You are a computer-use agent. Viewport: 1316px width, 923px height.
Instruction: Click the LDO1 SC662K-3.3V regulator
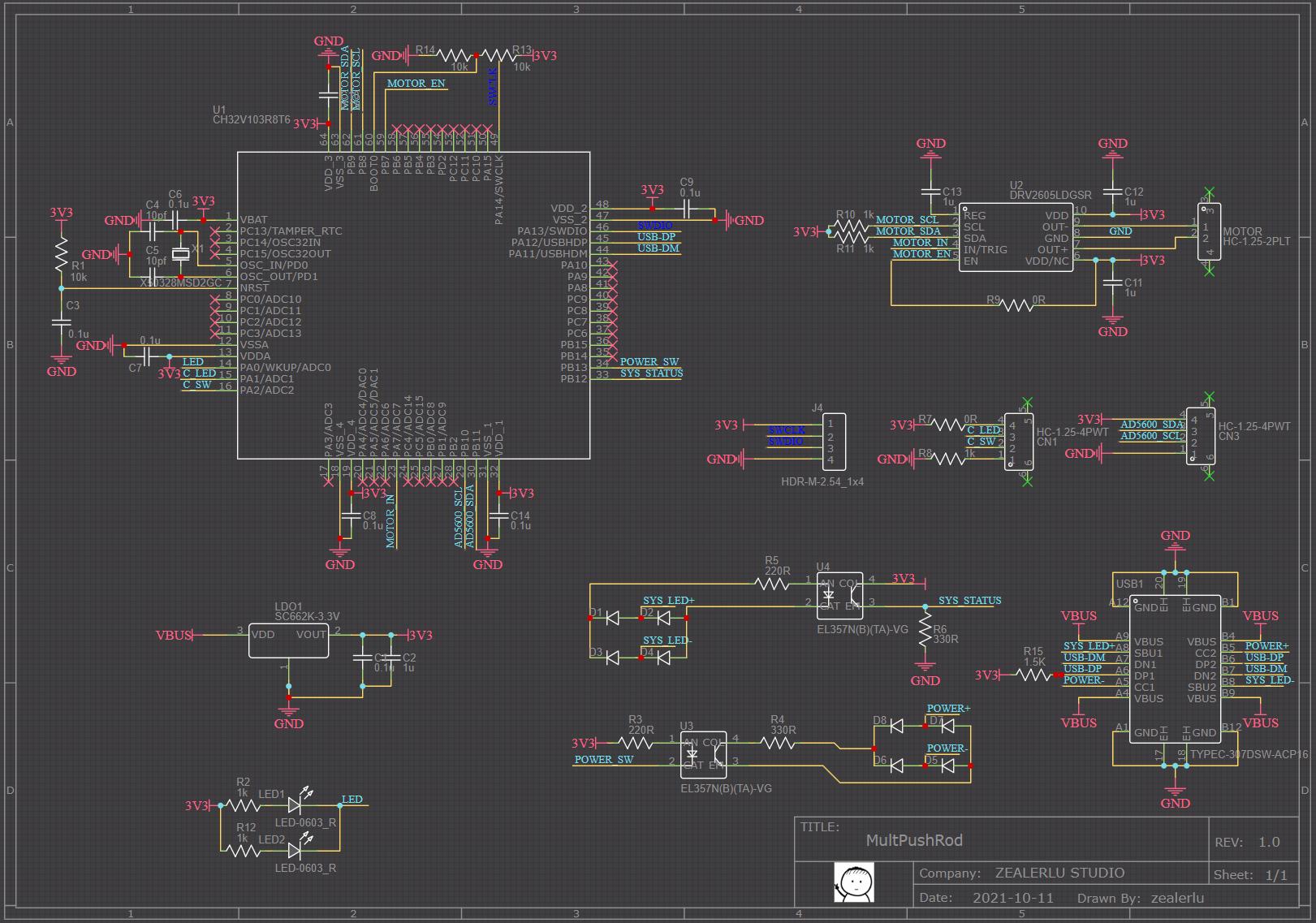(x=288, y=640)
